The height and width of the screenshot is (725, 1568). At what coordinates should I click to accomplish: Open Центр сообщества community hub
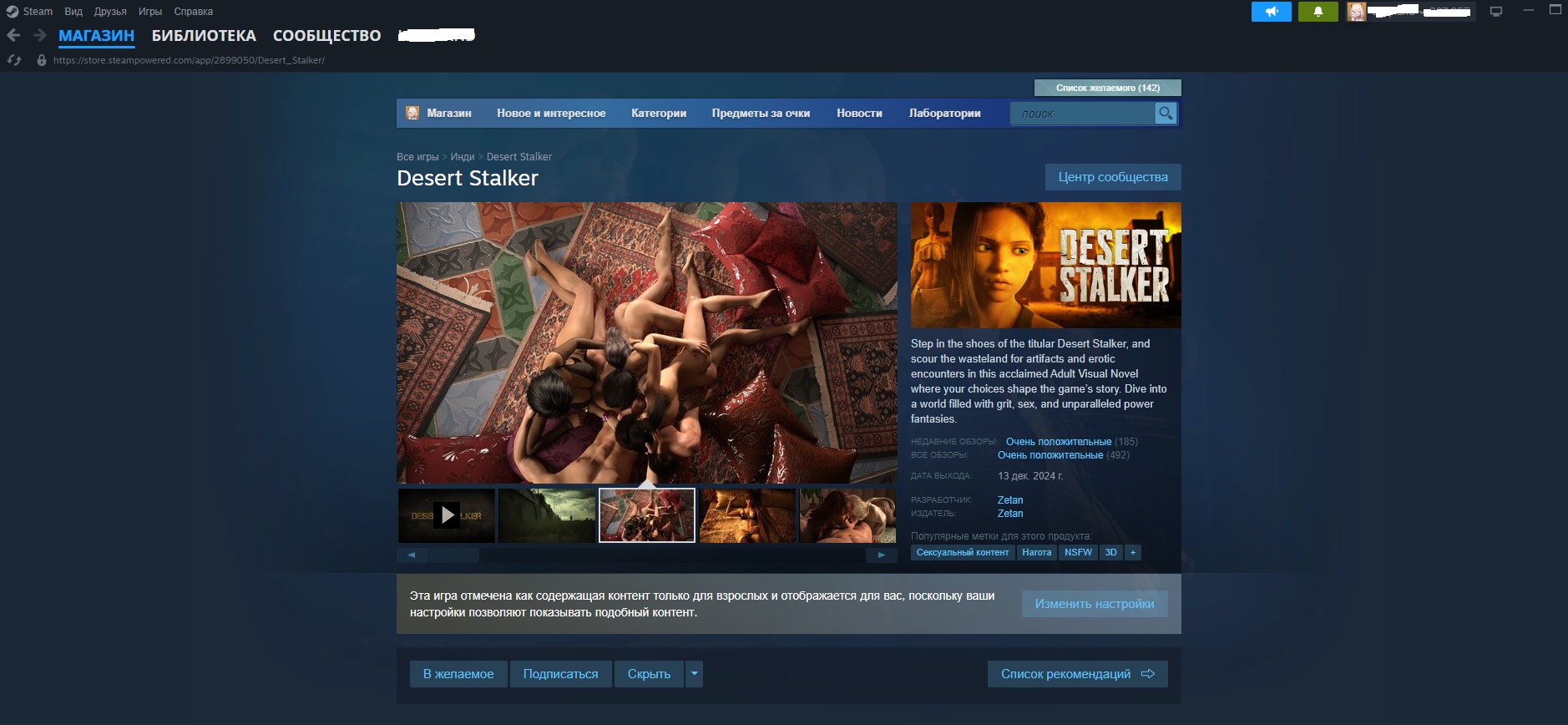click(x=1113, y=177)
